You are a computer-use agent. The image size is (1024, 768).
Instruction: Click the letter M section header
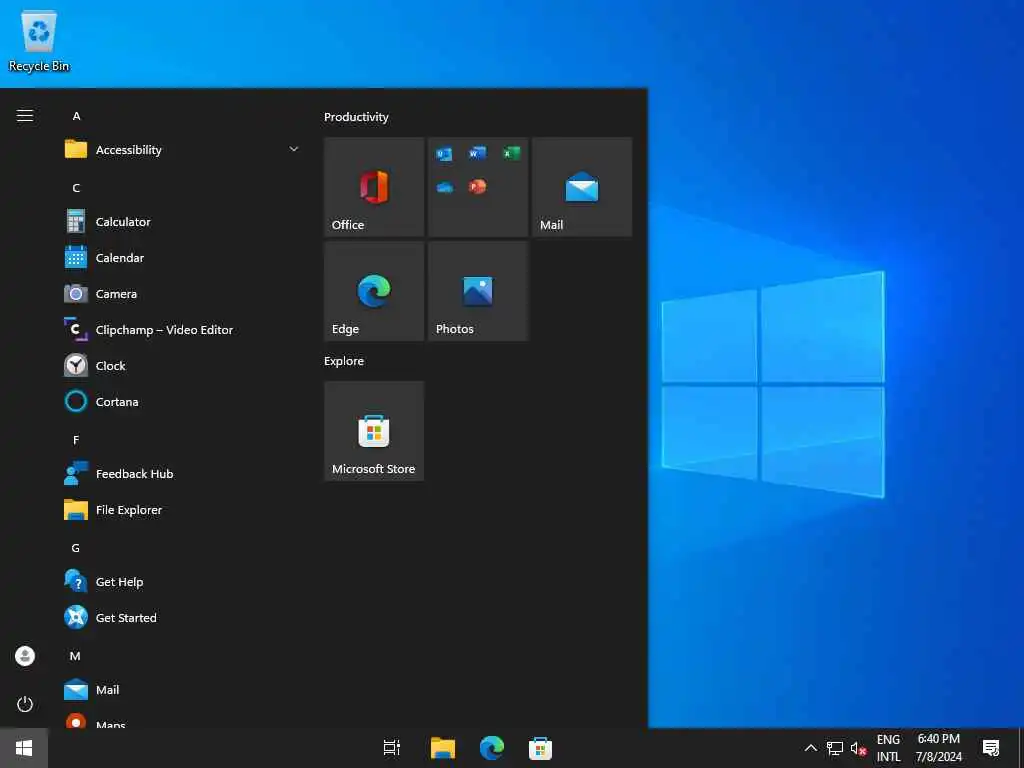click(75, 656)
